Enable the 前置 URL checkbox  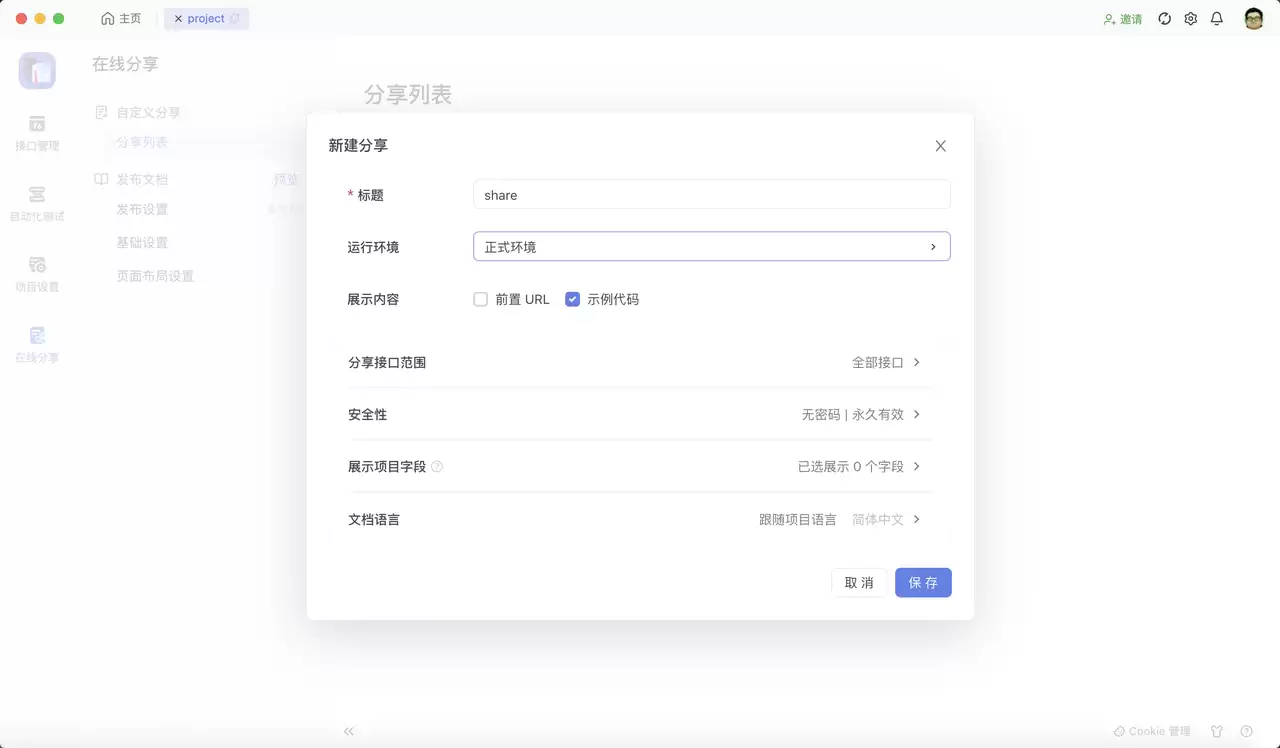tap(481, 299)
